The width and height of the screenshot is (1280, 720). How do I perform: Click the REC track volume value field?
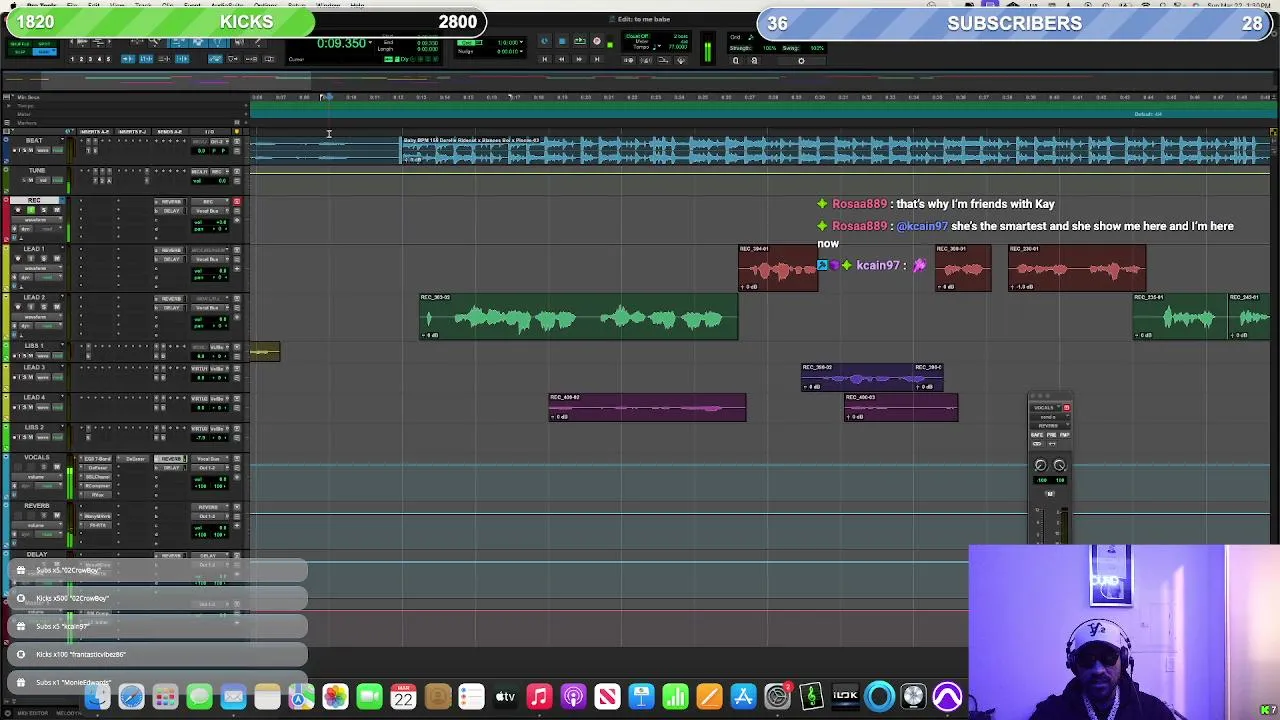point(210,222)
